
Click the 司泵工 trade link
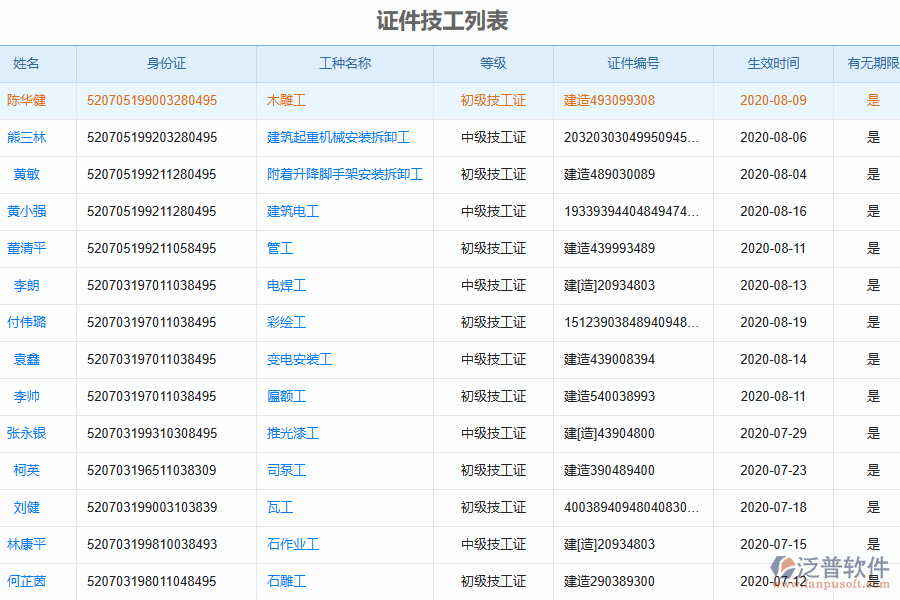(287, 470)
